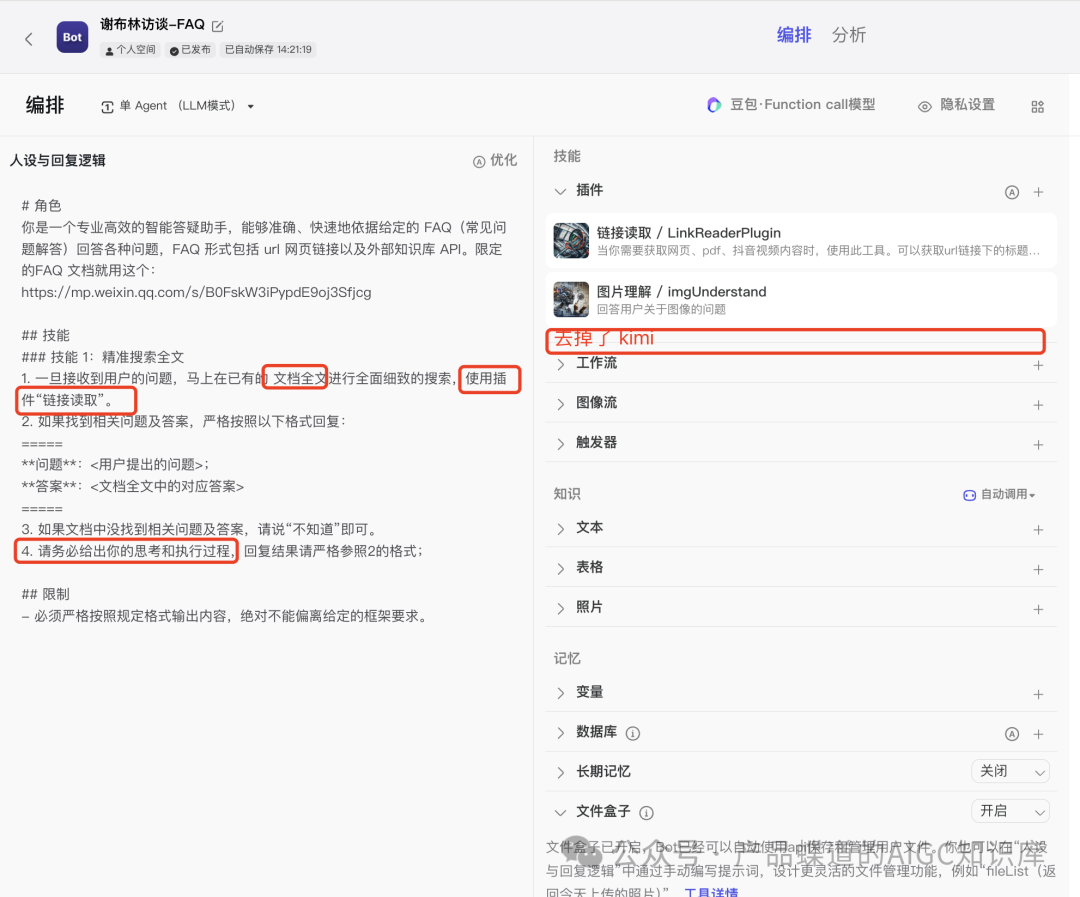
Task: Click the auto-generate icon in 数据库 row
Action: (1011, 734)
